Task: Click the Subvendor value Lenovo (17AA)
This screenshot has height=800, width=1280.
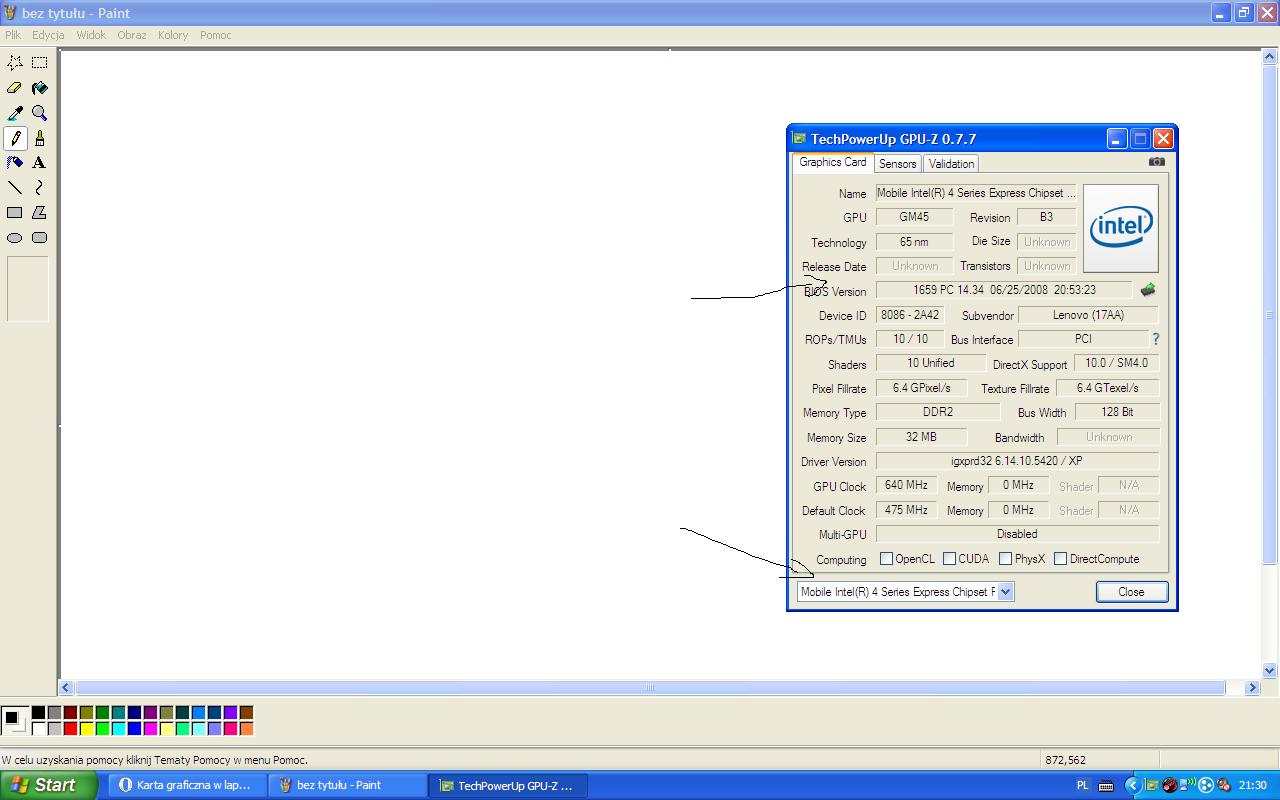Action: tap(1089, 315)
